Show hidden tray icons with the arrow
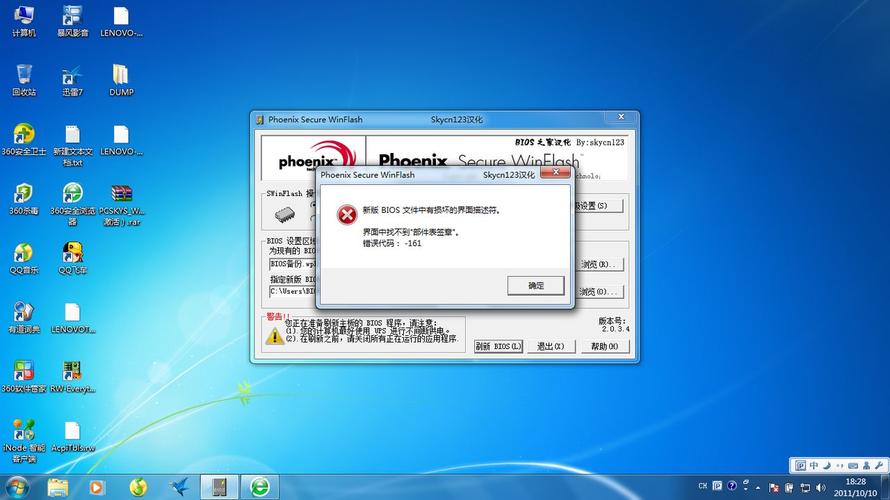The image size is (890, 500). click(758, 488)
